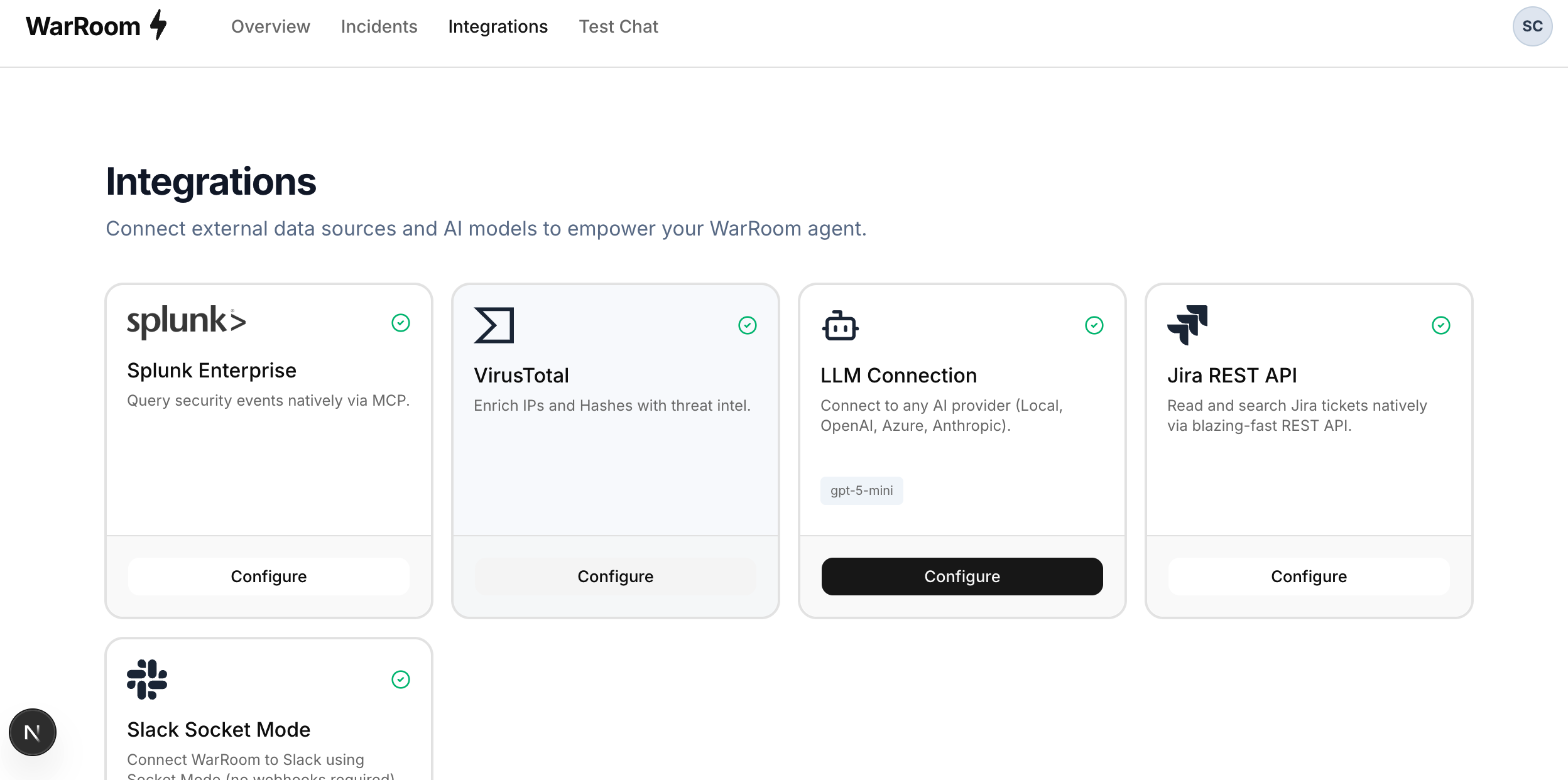Configure the Splunk Enterprise integration
Viewport: 1568px width, 780px height.
(x=269, y=577)
